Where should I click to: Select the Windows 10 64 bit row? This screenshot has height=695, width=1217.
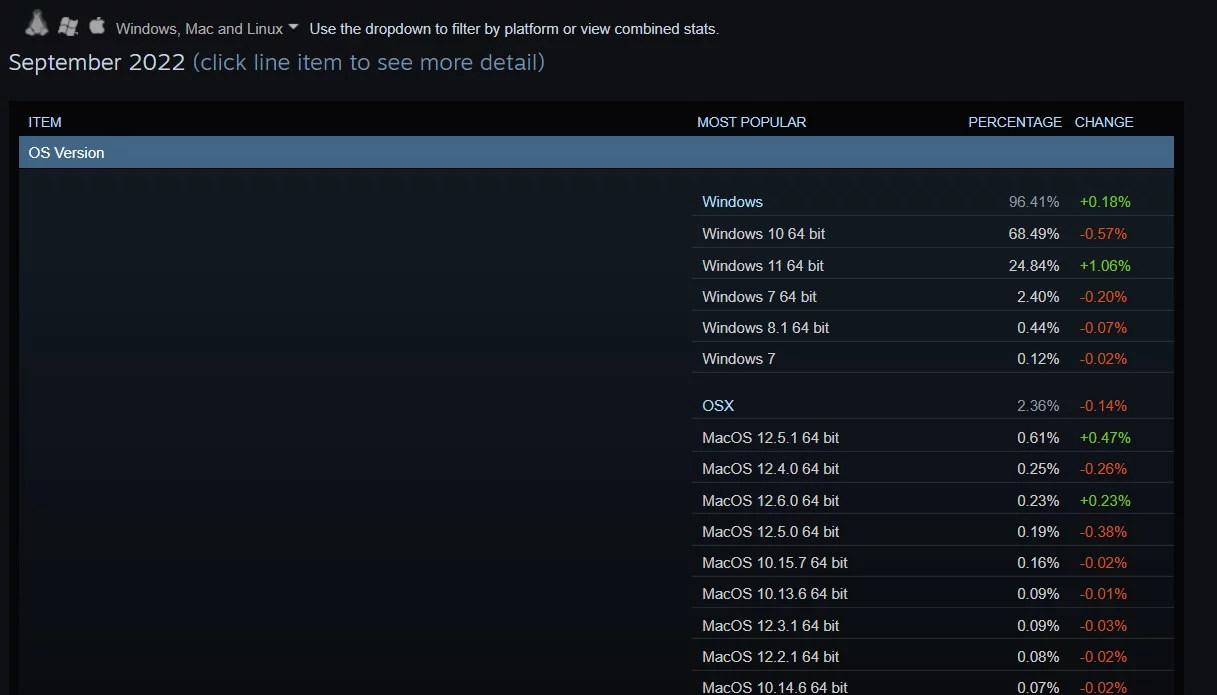click(x=763, y=234)
